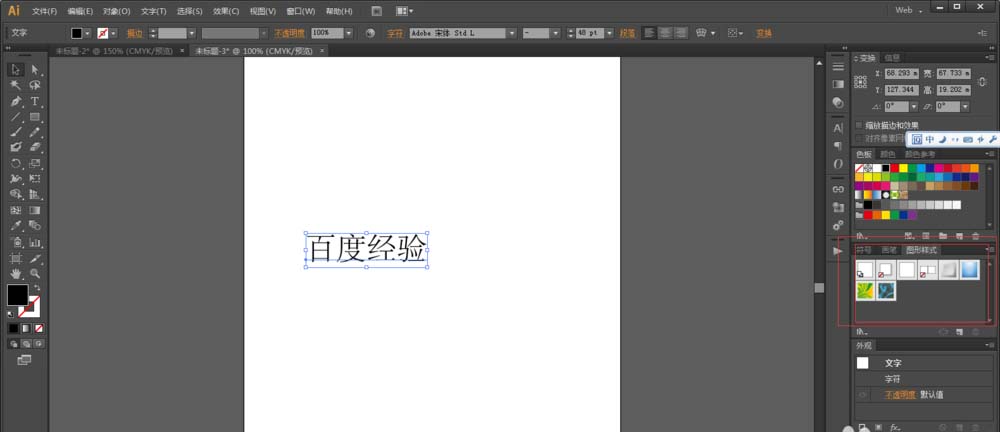Select the Eyedropper tool
Image resolution: width=1000 pixels, height=432 pixels.
coord(17,226)
